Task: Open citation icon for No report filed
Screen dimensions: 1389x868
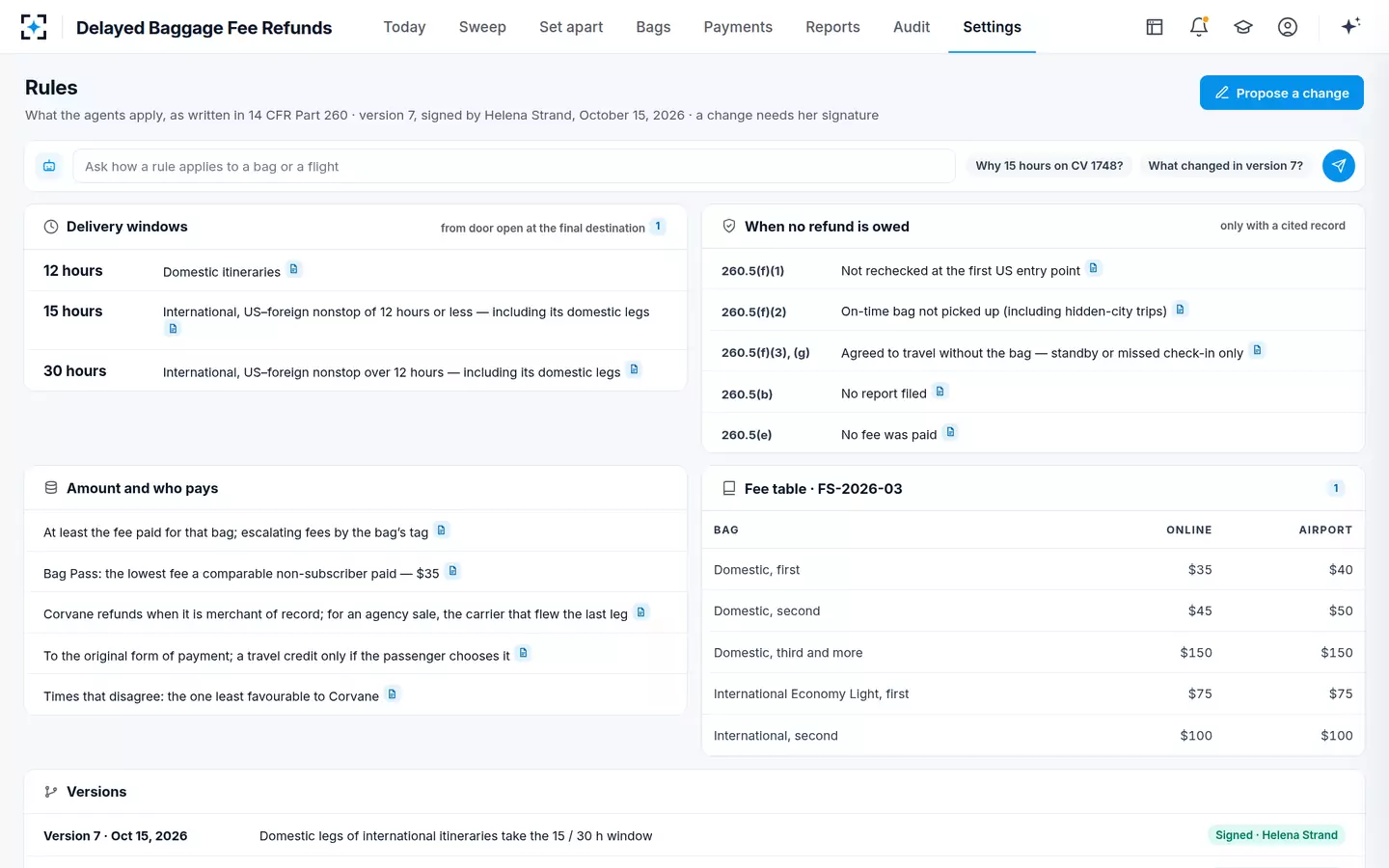Action: click(x=940, y=392)
